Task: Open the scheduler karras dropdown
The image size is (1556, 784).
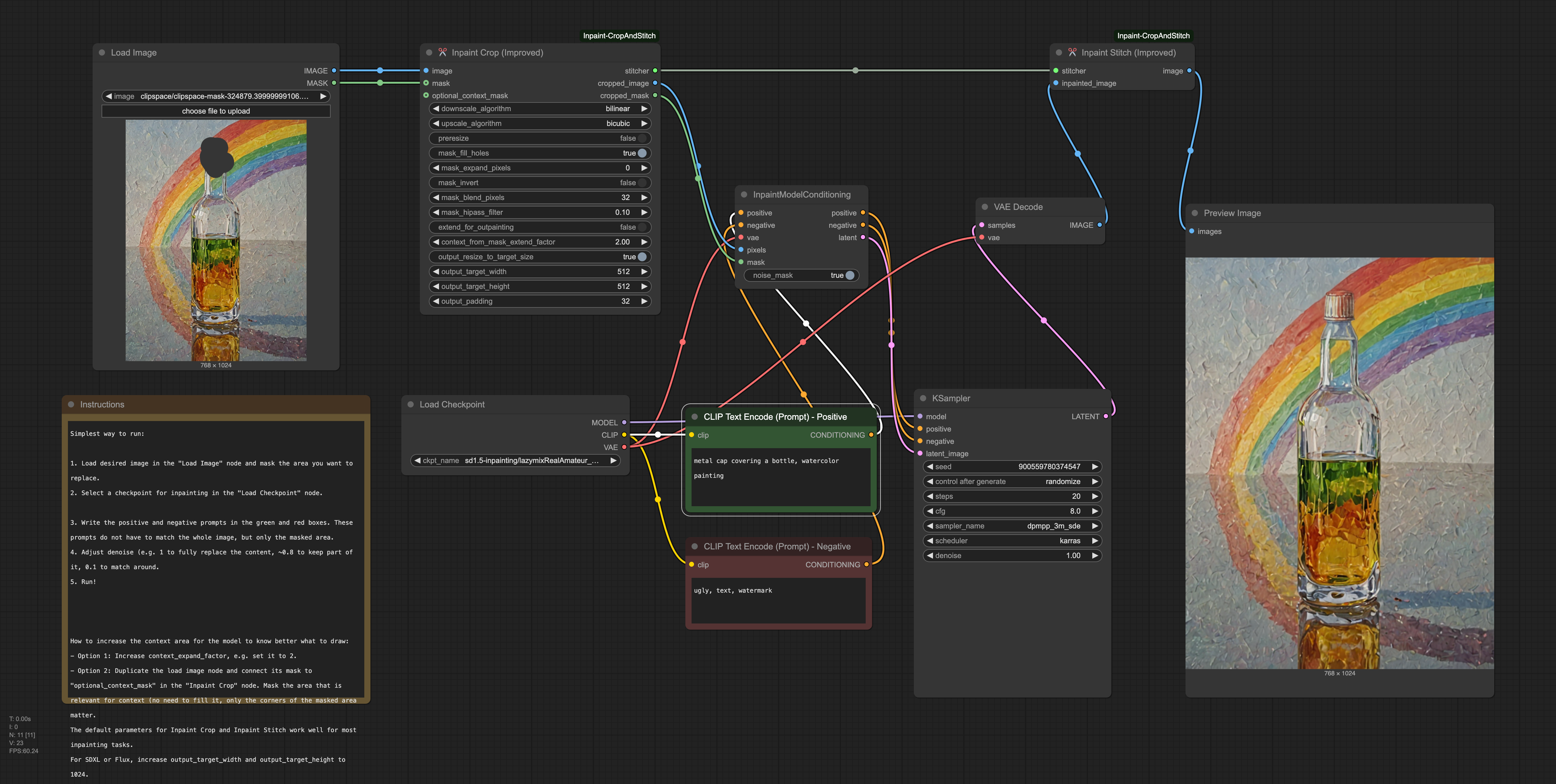Action: point(1012,540)
